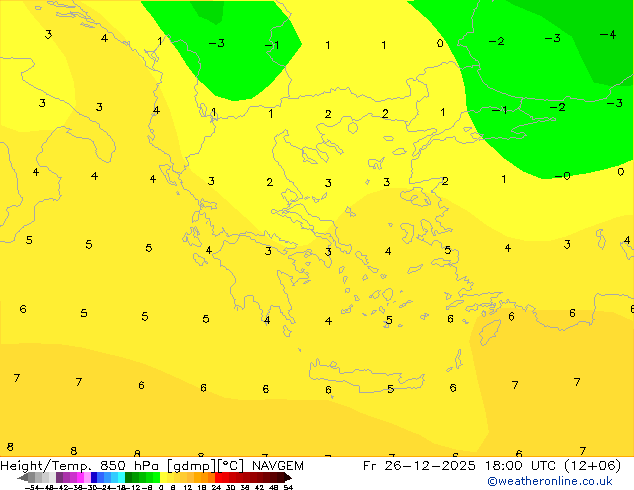Viewport: 634px width, 490px height.
Task: Click the "12" legend label
Action: [188, 488]
